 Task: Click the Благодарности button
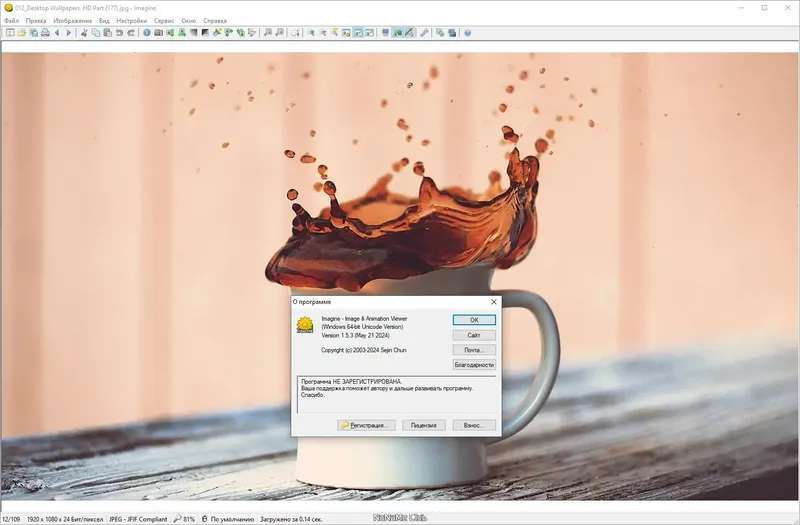474,365
